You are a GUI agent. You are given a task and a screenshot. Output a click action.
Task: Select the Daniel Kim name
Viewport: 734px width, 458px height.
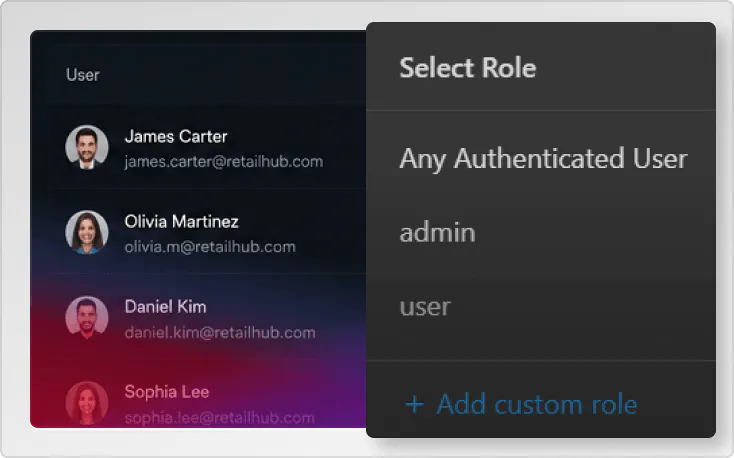tap(165, 307)
